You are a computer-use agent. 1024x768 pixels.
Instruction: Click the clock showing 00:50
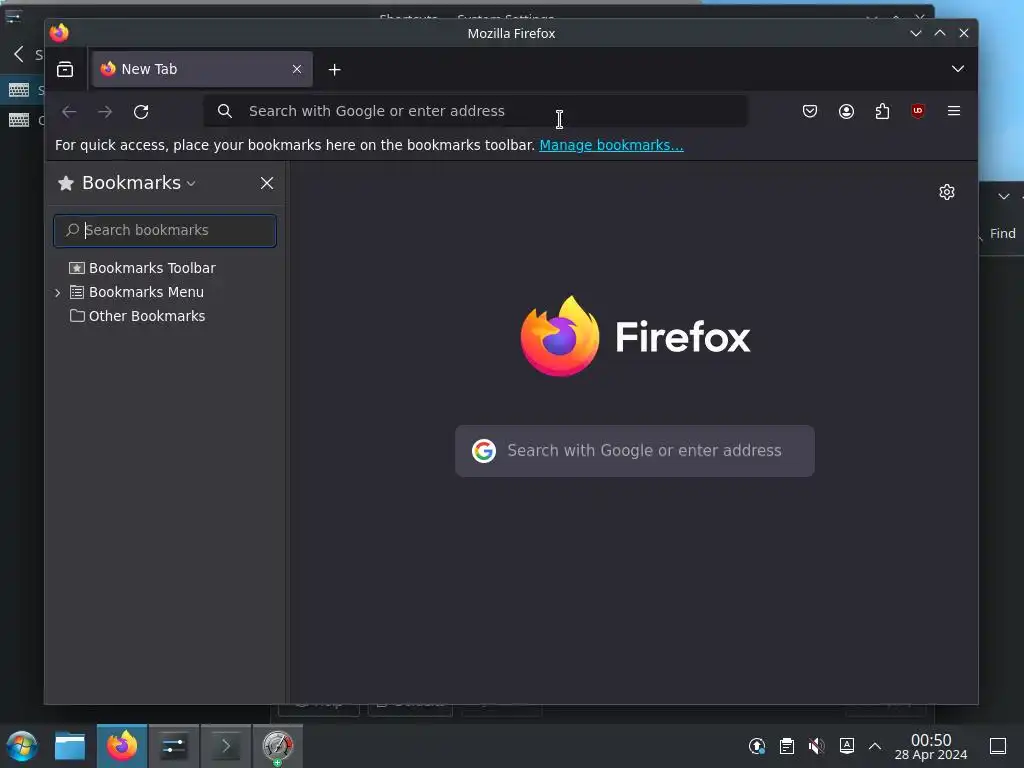coord(931,746)
